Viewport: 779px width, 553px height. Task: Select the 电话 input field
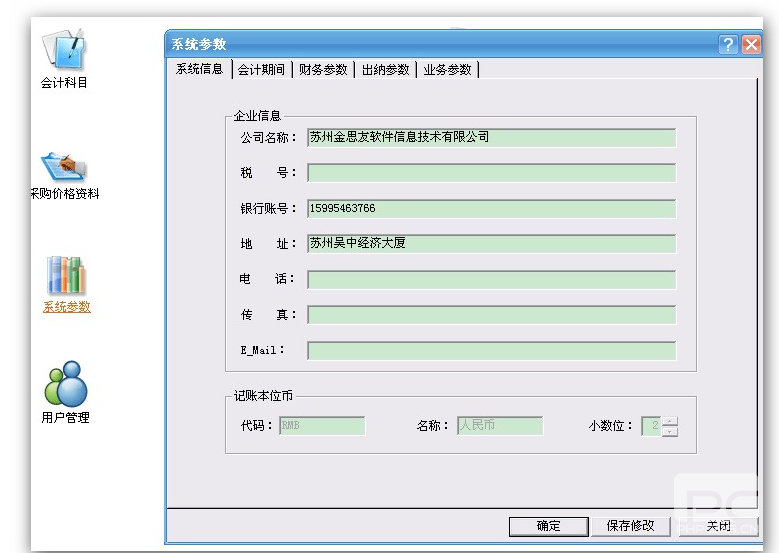coord(491,280)
